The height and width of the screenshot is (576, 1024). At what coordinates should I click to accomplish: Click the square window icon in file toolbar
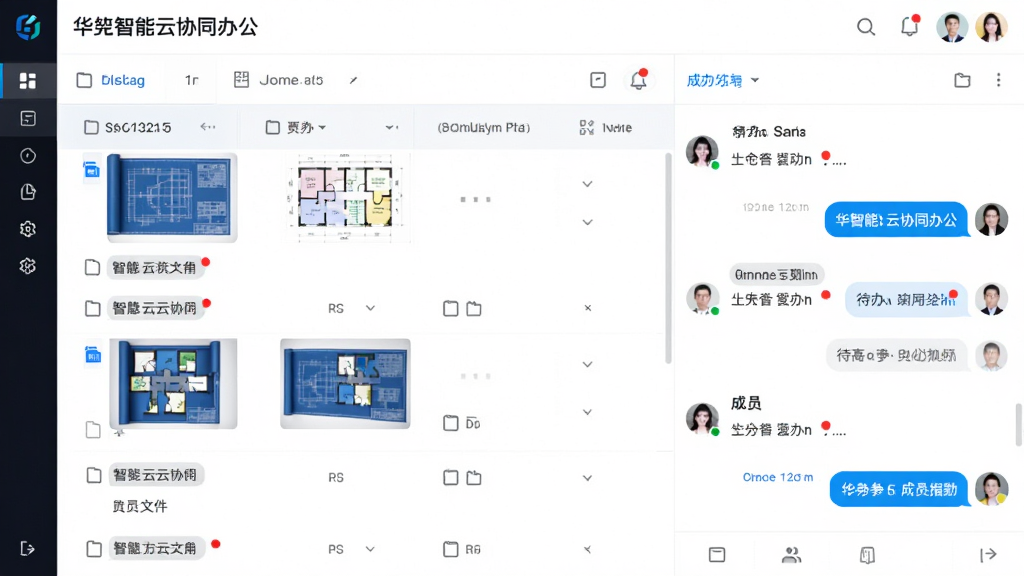pos(598,80)
